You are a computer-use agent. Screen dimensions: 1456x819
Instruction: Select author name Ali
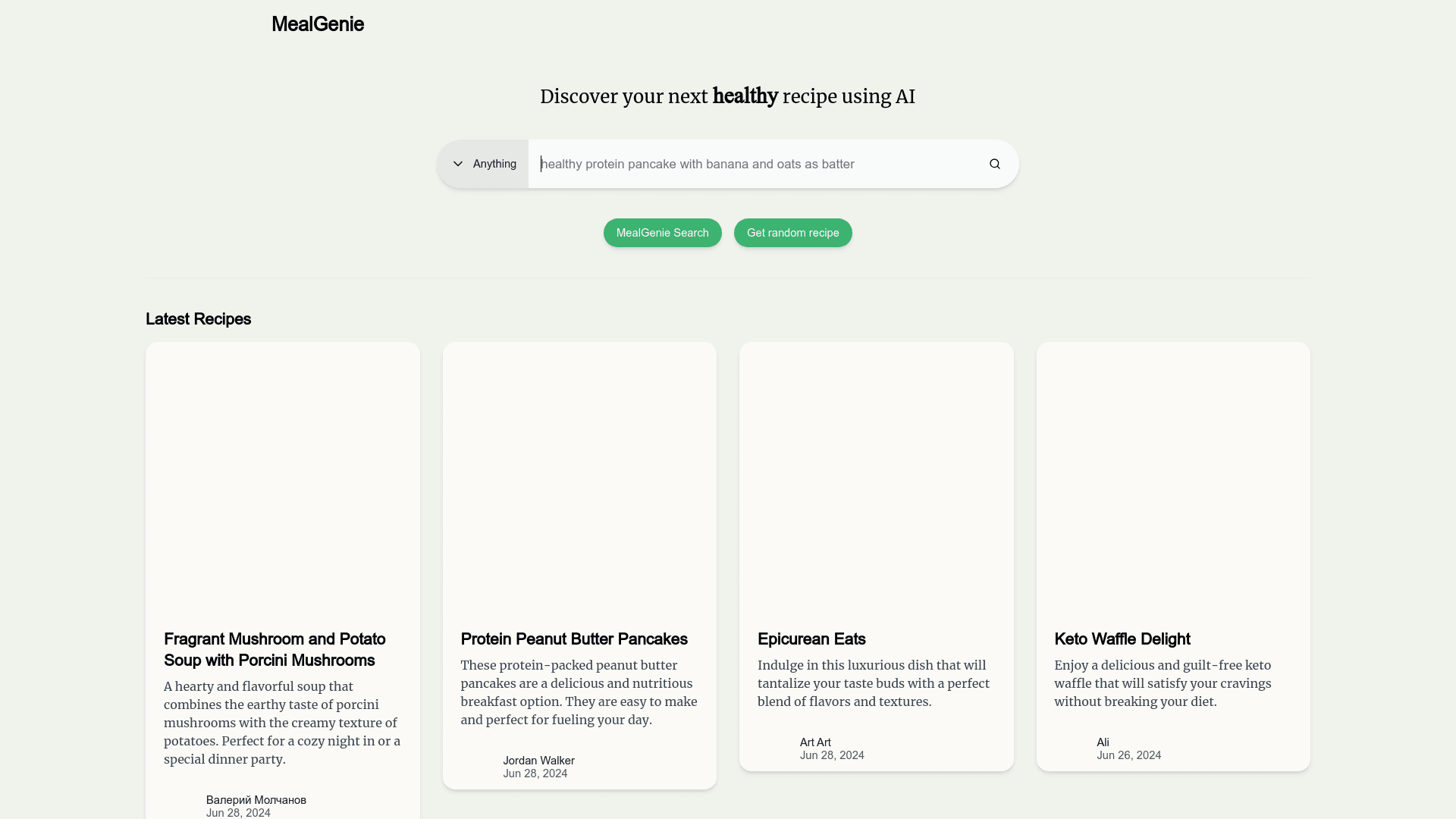[x=1103, y=742]
